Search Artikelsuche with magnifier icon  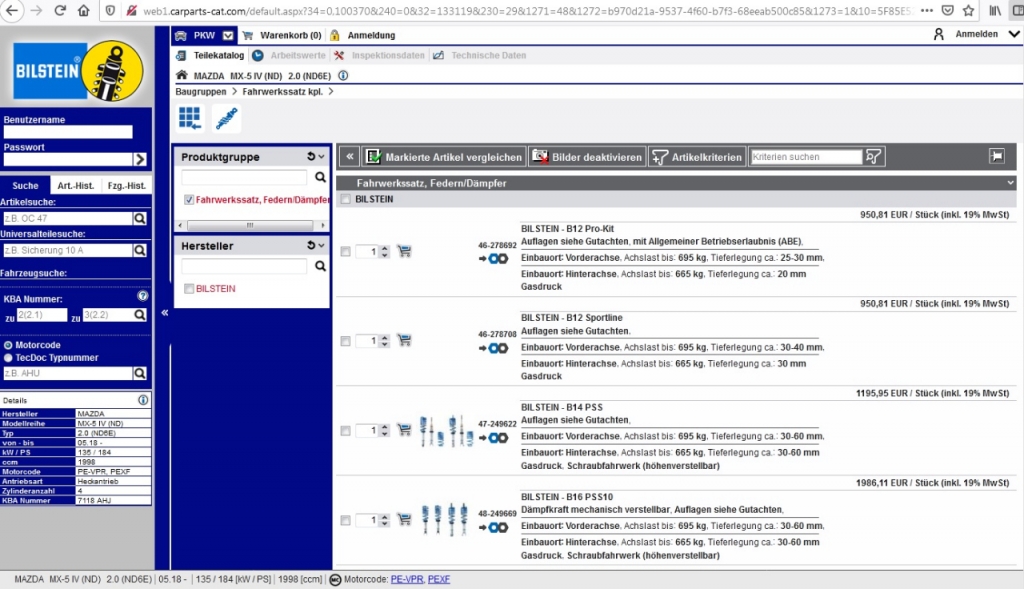coord(140,219)
